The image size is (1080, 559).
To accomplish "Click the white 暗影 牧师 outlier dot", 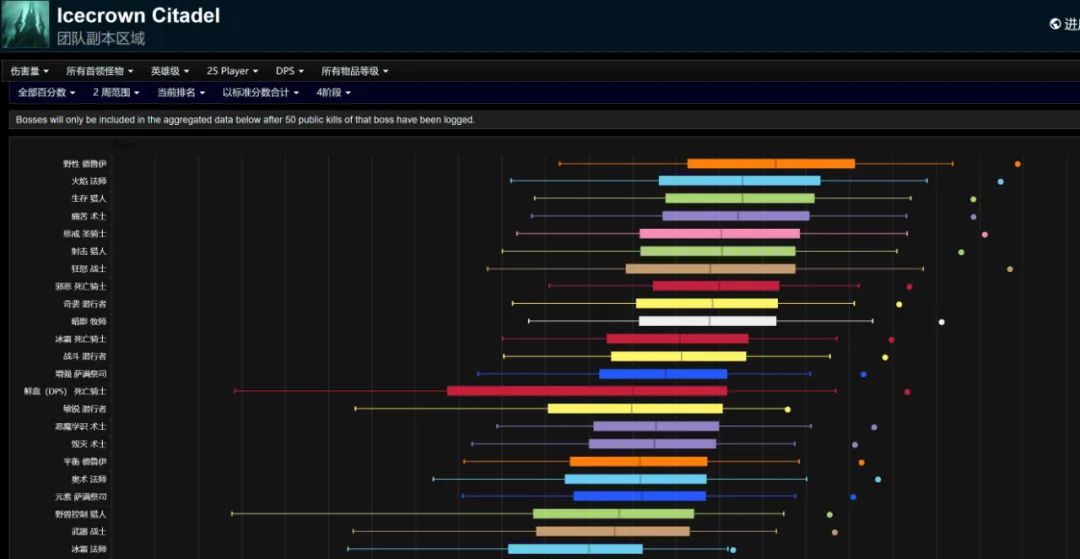I will click(x=941, y=322).
